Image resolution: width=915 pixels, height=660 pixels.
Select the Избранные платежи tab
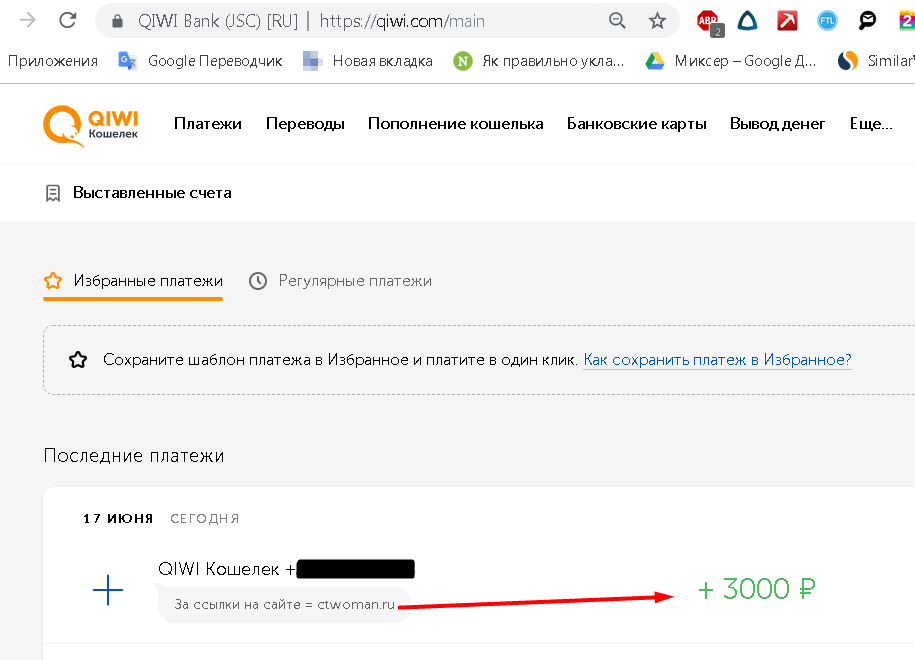click(133, 281)
